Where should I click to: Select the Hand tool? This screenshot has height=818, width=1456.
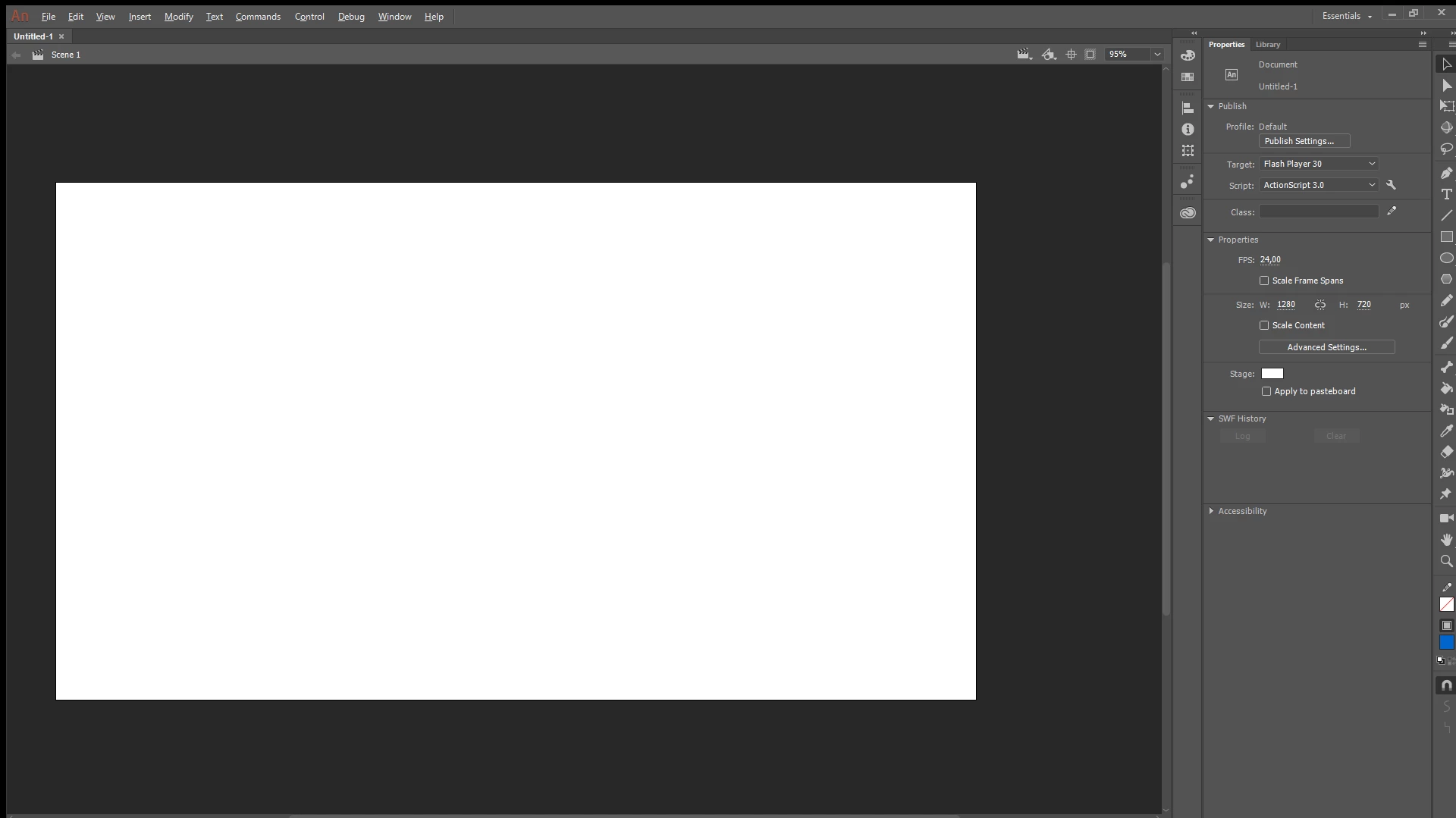[x=1446, y=540]
